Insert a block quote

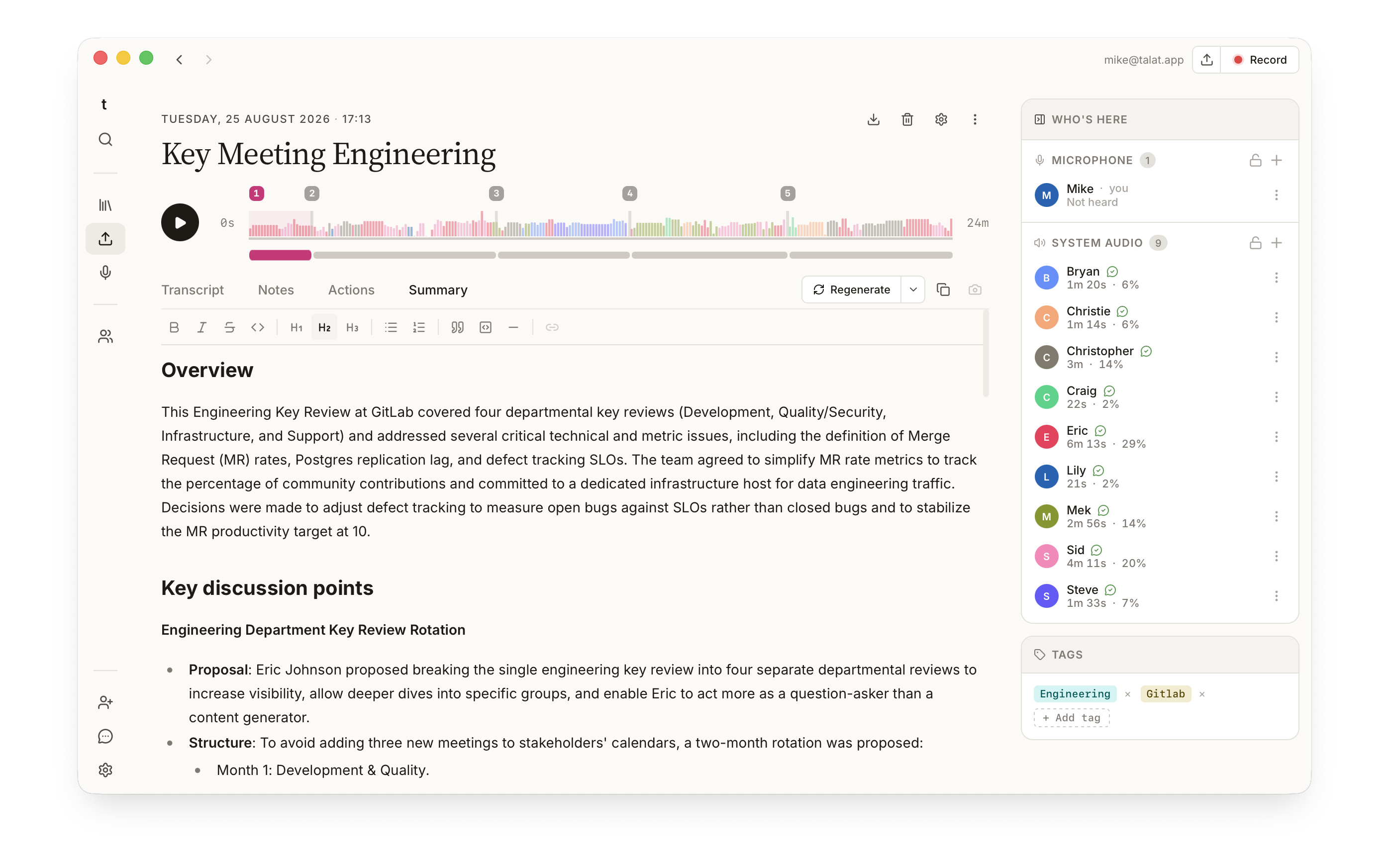(x=458, y=327)
